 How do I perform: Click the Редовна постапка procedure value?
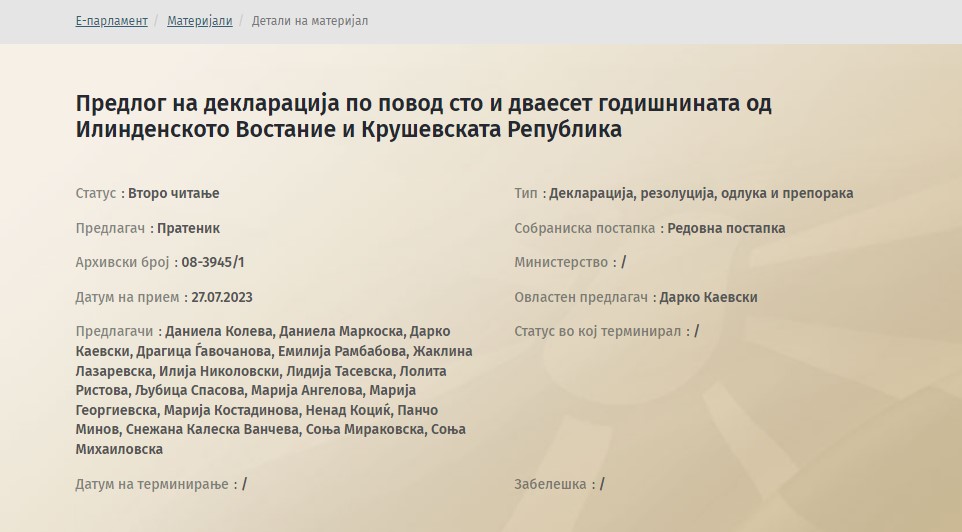(x=725, y=228)
